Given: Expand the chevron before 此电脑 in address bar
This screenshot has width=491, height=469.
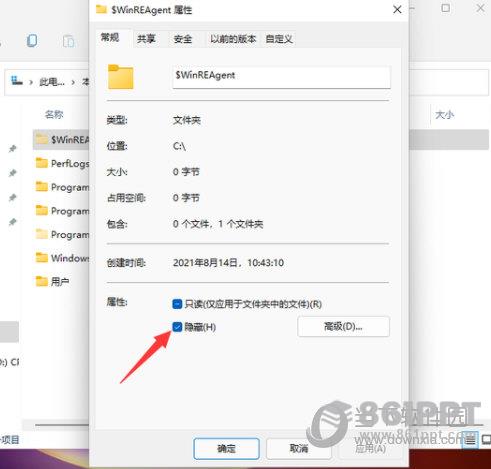Looking at the screenshot, I should click(x=31, y=82).
